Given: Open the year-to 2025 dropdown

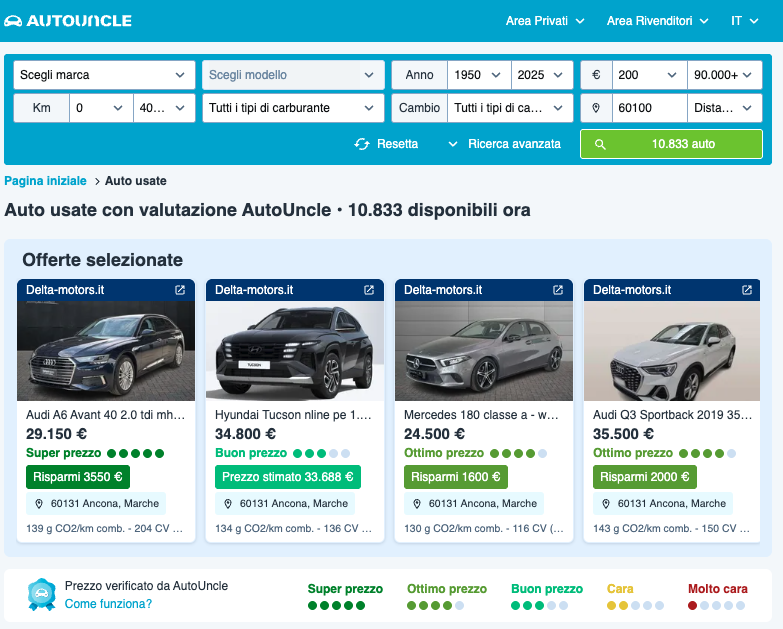Looking at the screenshot, I should [x=542, y=75].
